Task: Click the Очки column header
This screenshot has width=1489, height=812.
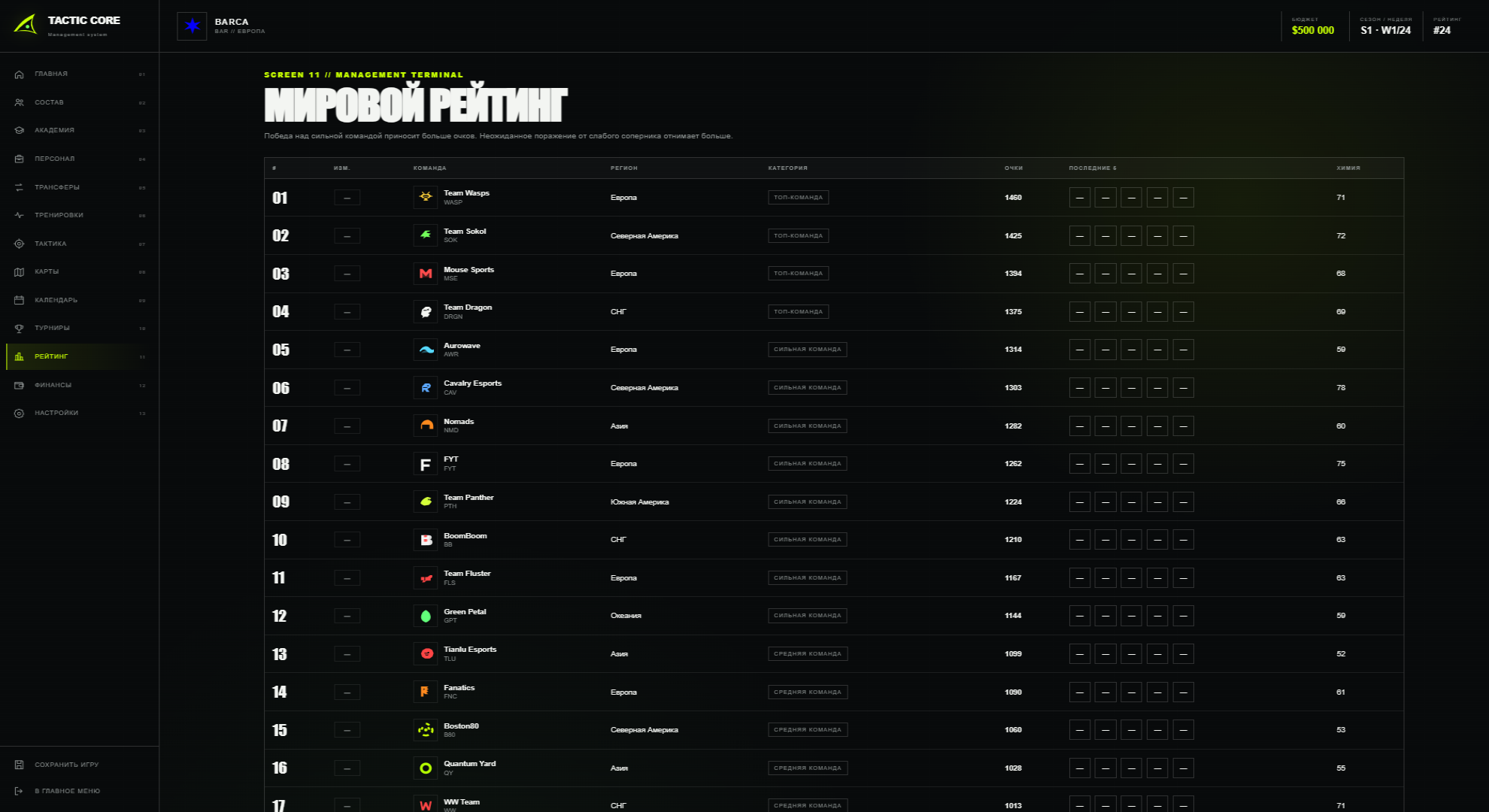Action: point(1014,168)
